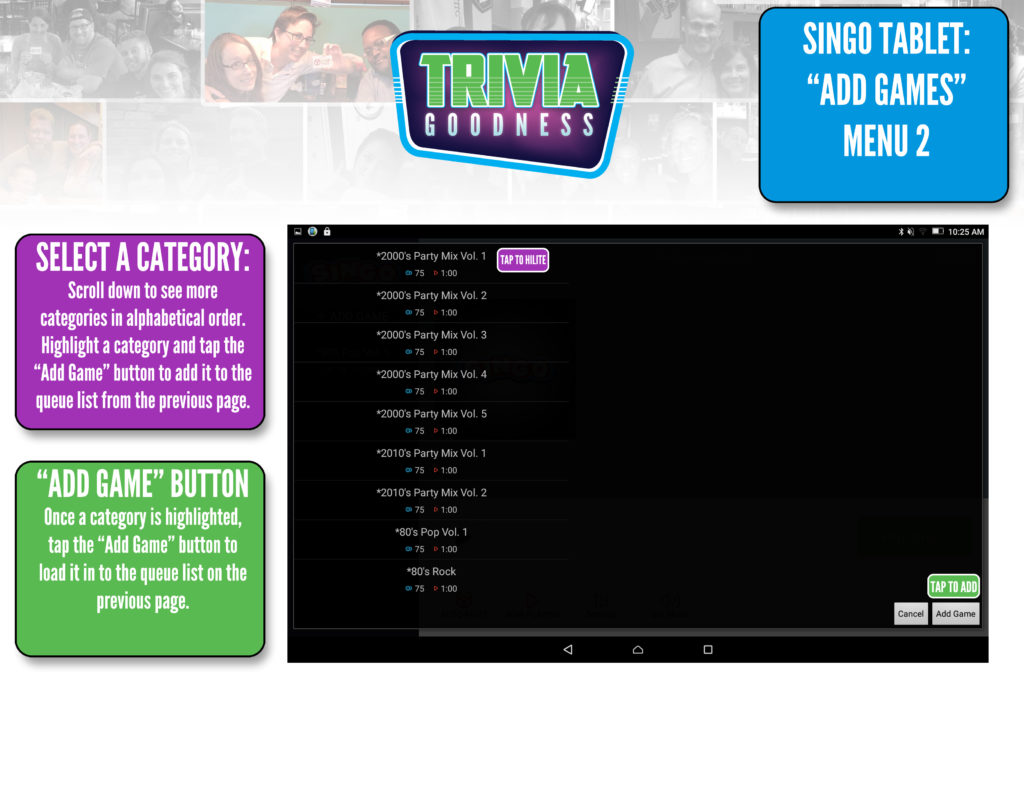Pick *2000's Party Mix Vol. 5
This screenshot has width=1024, height=791.
[431, 421]
